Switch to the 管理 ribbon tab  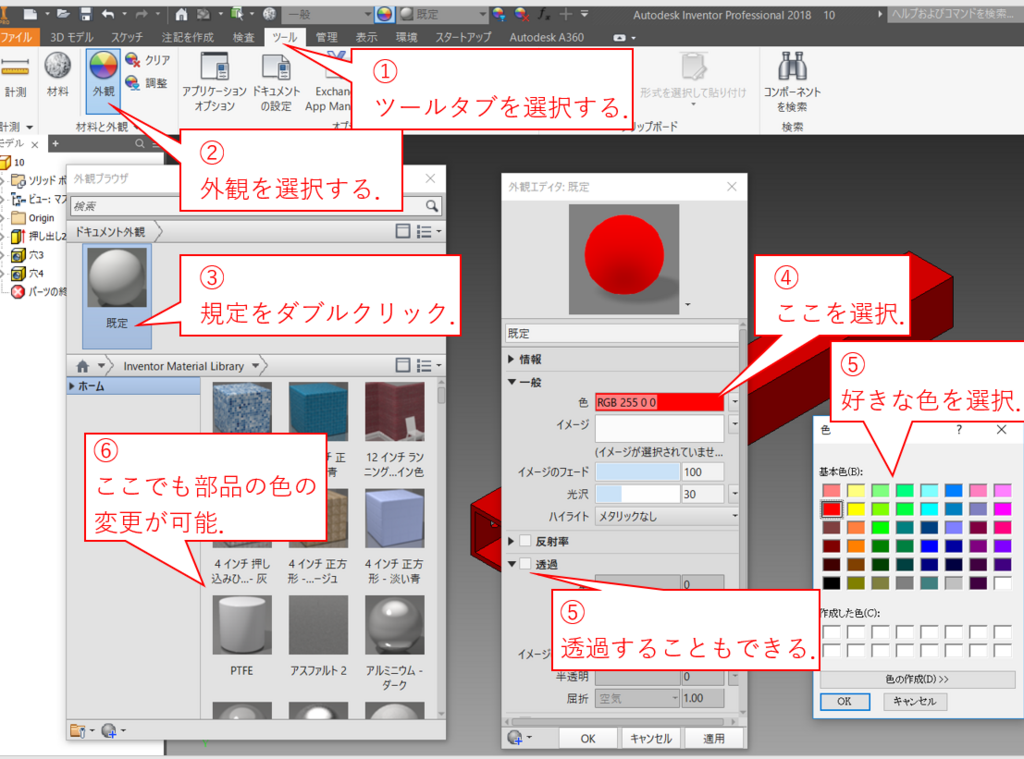[324, 36]
